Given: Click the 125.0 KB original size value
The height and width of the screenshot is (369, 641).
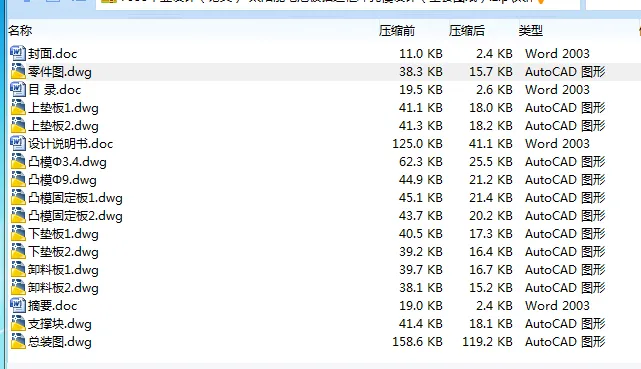Looking at the screenshot, I should [x=417, y=143].
